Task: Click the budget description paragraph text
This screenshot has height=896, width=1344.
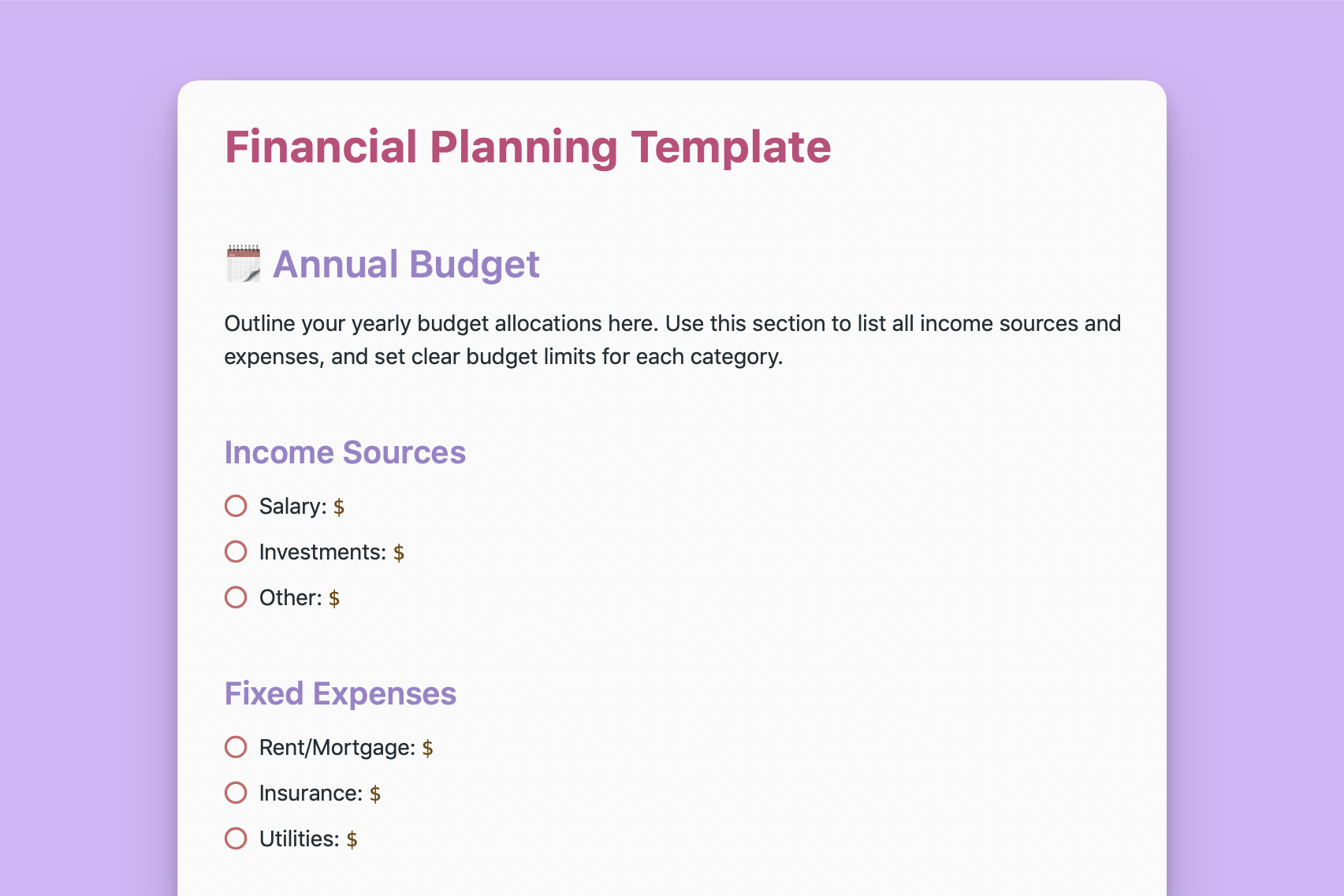Action: click(672, 340)
